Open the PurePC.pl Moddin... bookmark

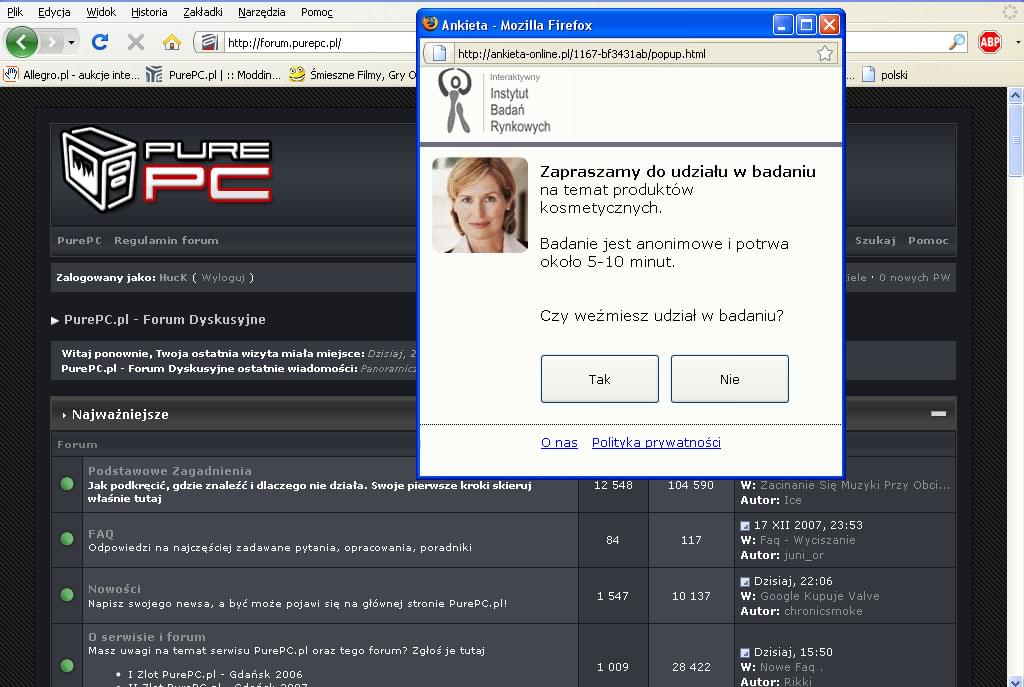tap(214, 74)
